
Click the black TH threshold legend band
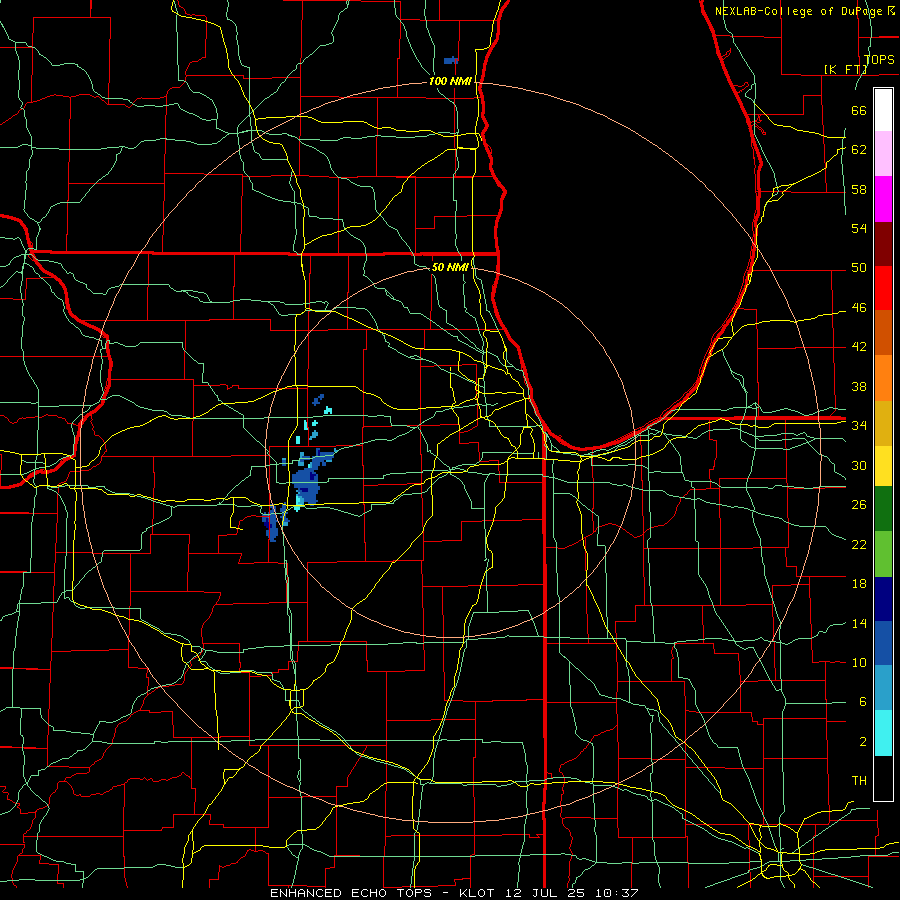(x=883, y=778)
